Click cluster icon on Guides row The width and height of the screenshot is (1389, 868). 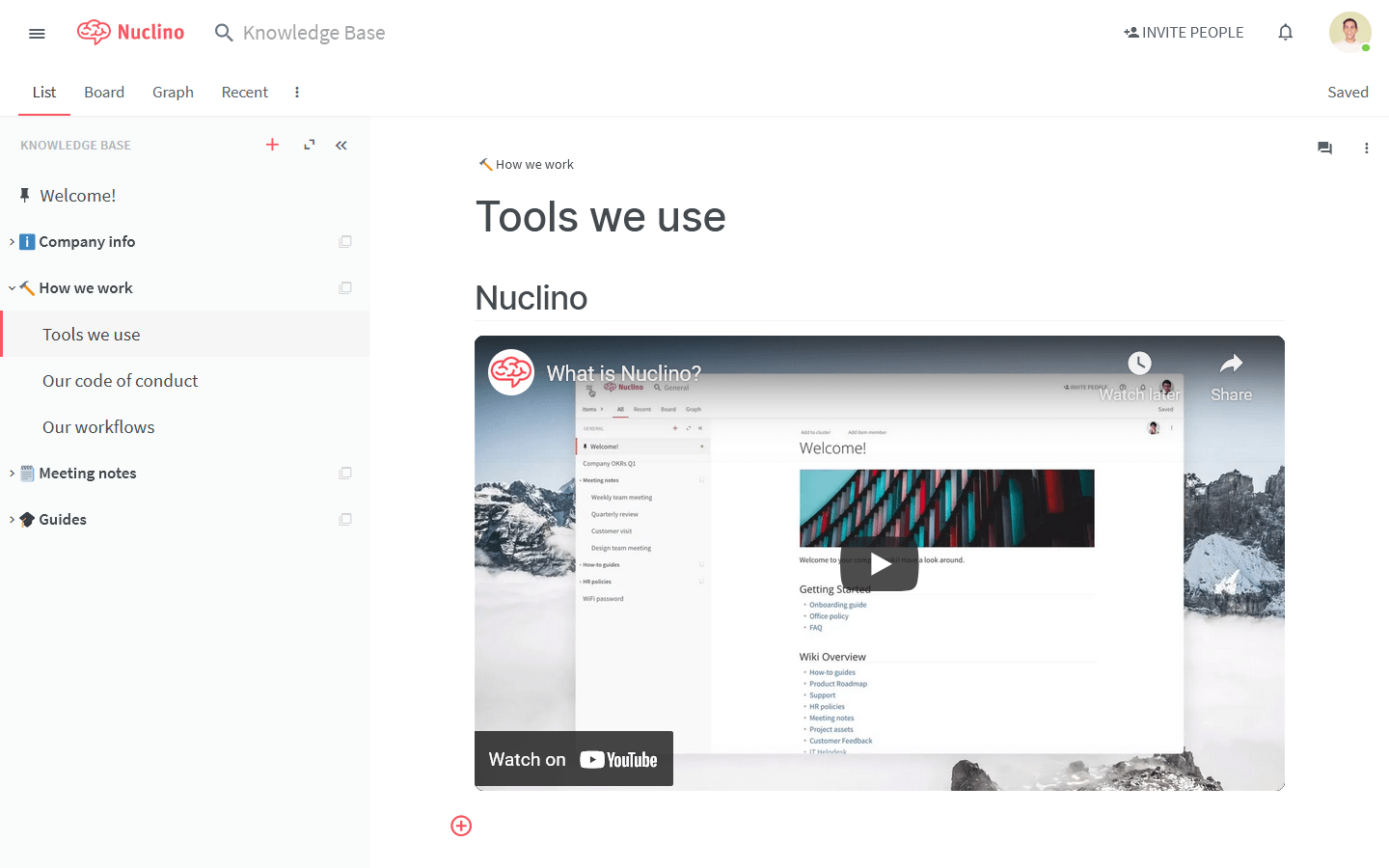tap(345, 520)
